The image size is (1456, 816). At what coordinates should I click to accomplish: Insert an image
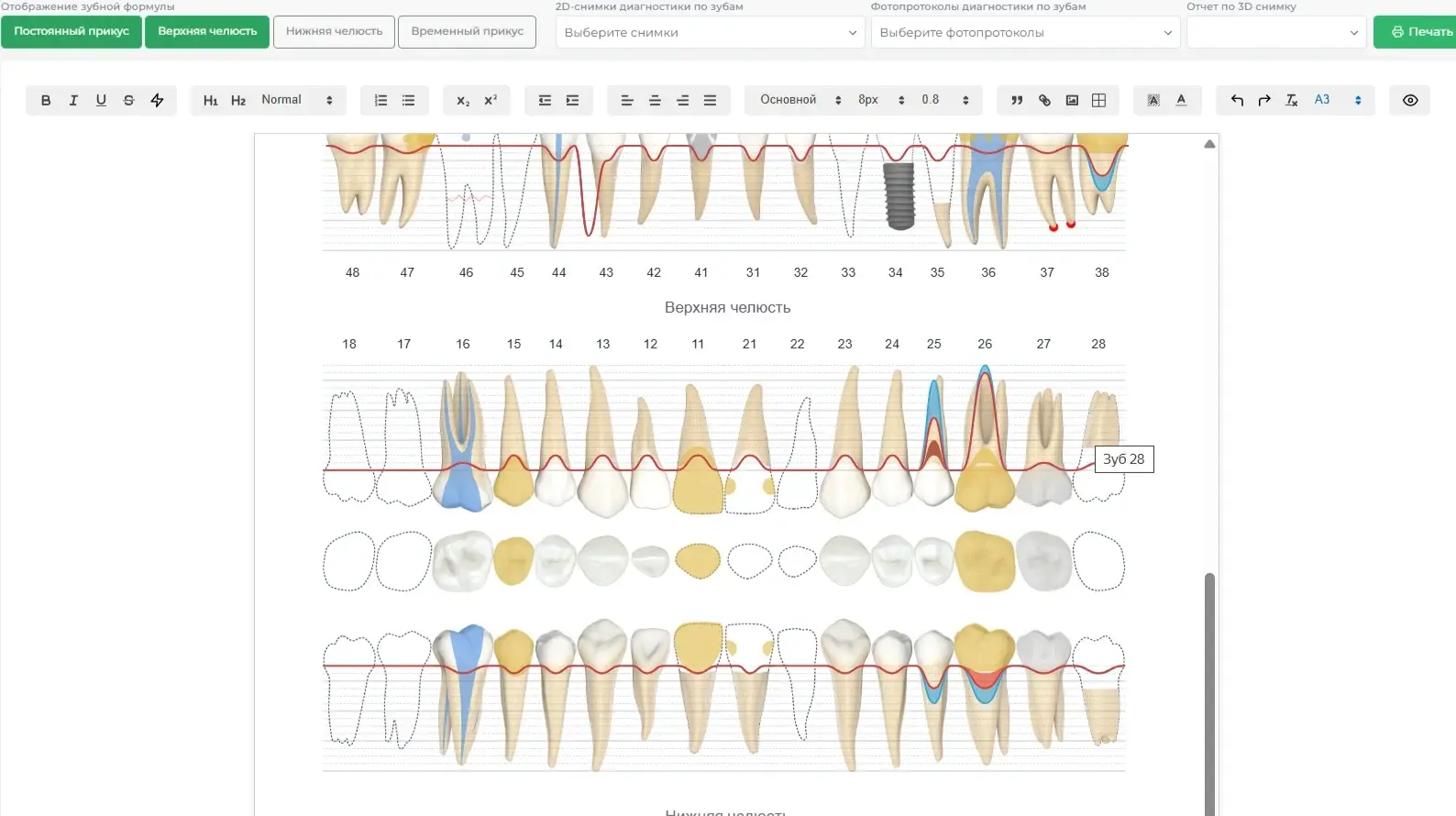1072,100
